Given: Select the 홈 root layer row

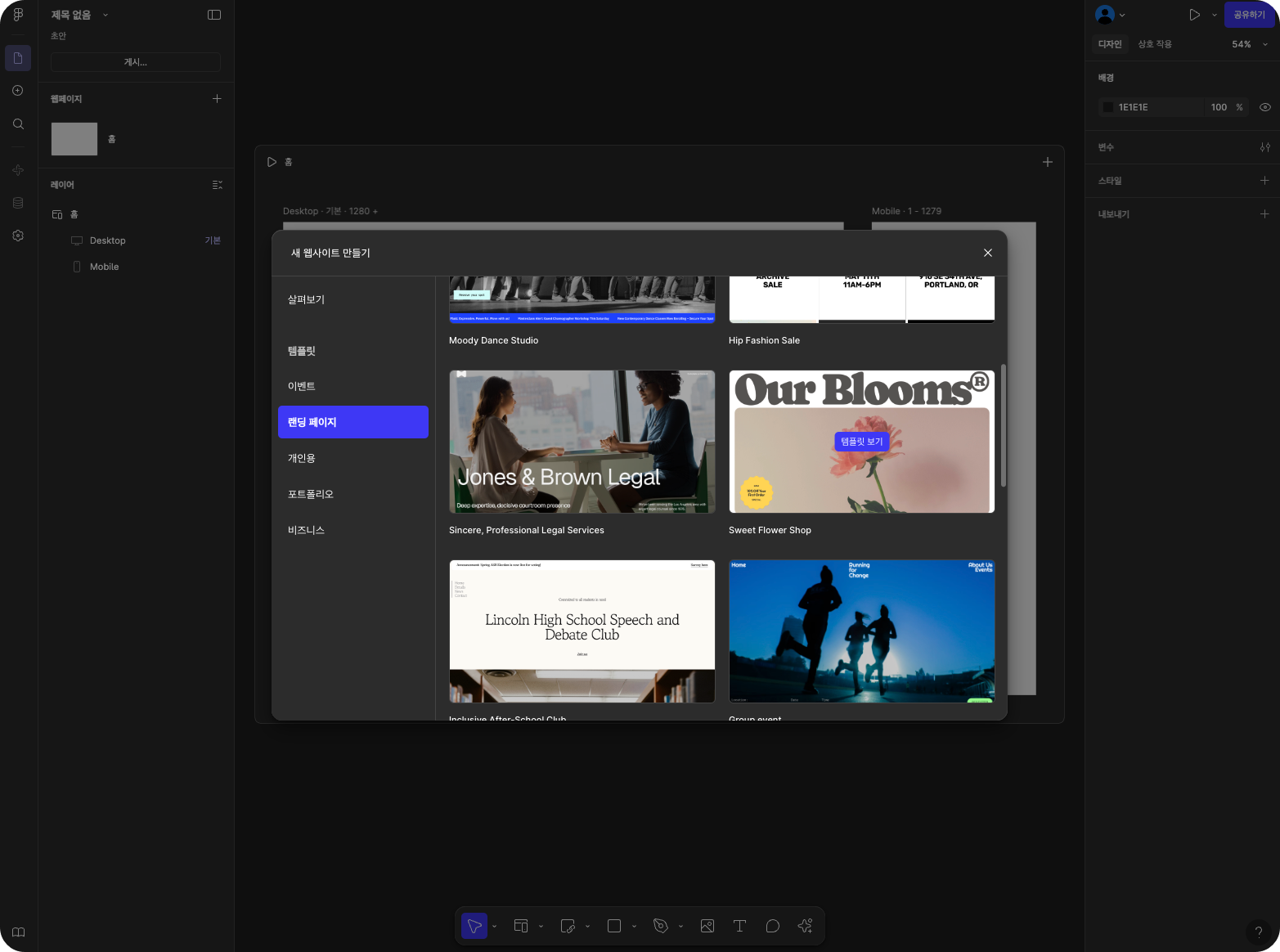Looking at the screenshot, I should (136, 214).
